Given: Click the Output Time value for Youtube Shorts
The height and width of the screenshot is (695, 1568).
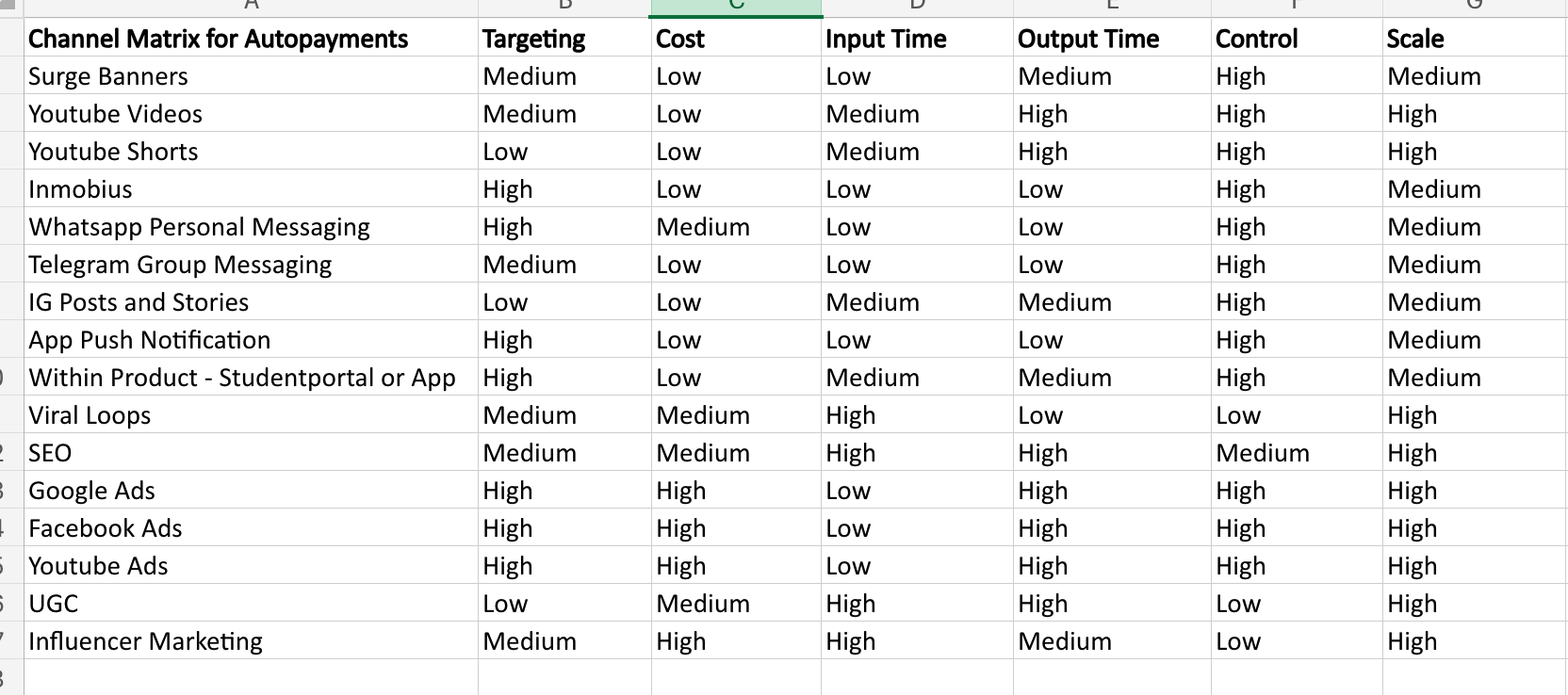Looking at the screenshot, I should coord(1043,152).
